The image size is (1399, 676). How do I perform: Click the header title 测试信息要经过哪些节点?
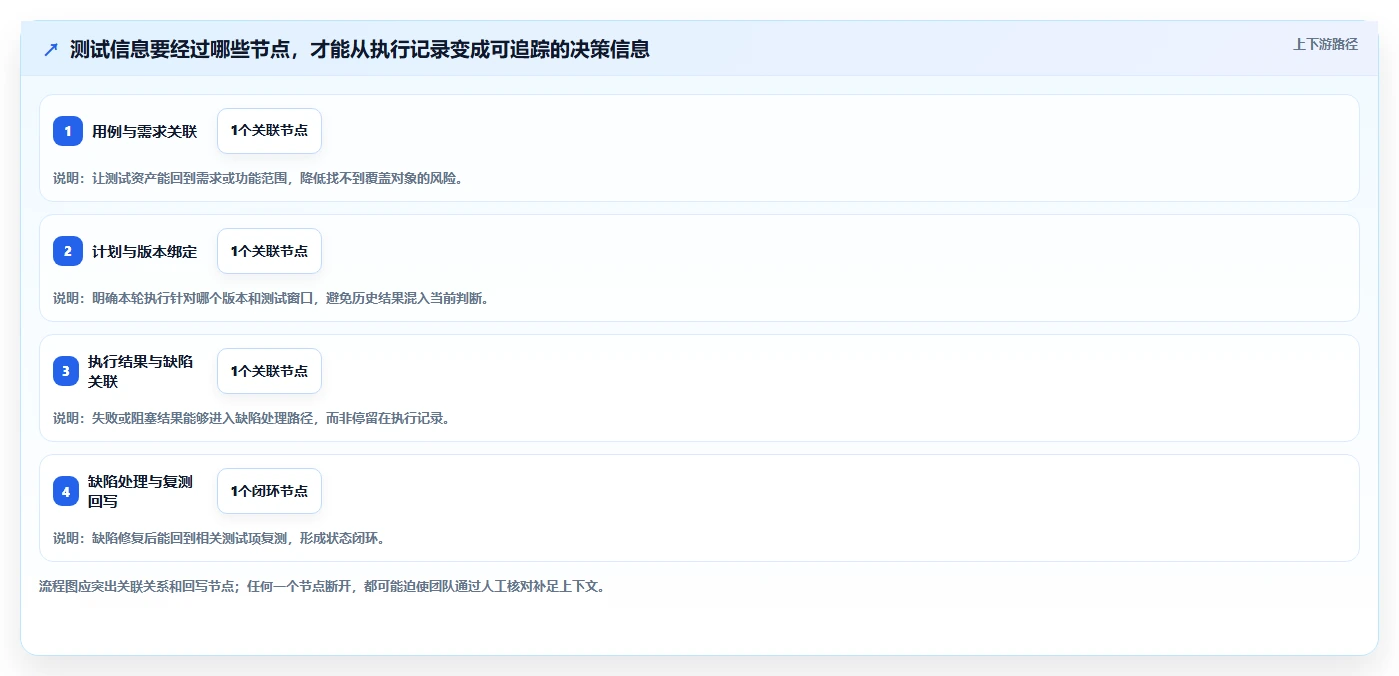[x=359, y=49]
